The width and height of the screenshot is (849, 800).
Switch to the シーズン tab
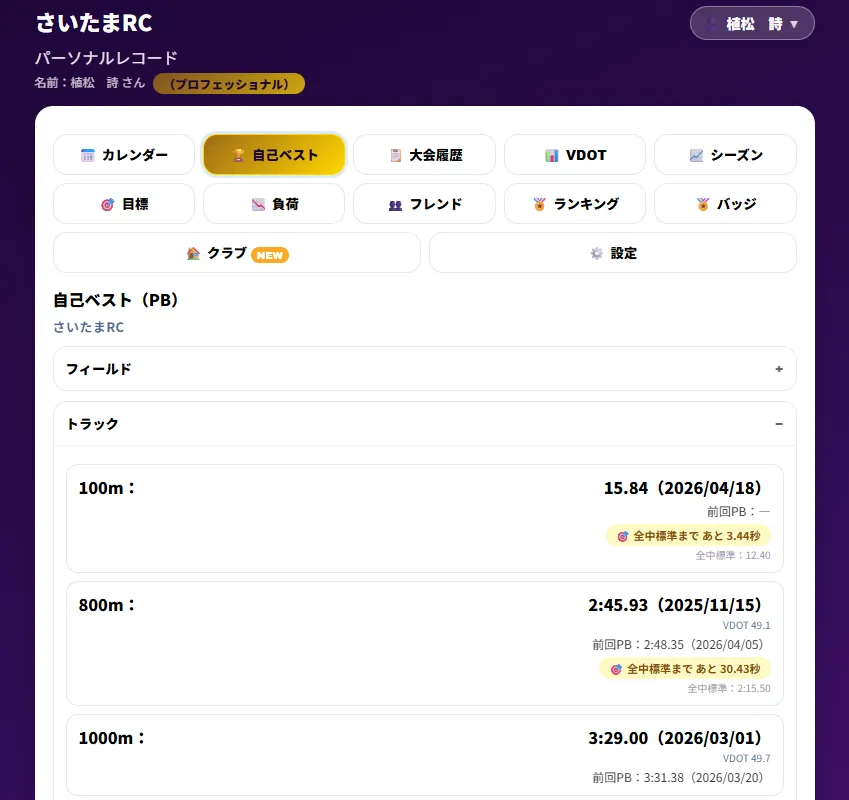[x=726, y=155]
